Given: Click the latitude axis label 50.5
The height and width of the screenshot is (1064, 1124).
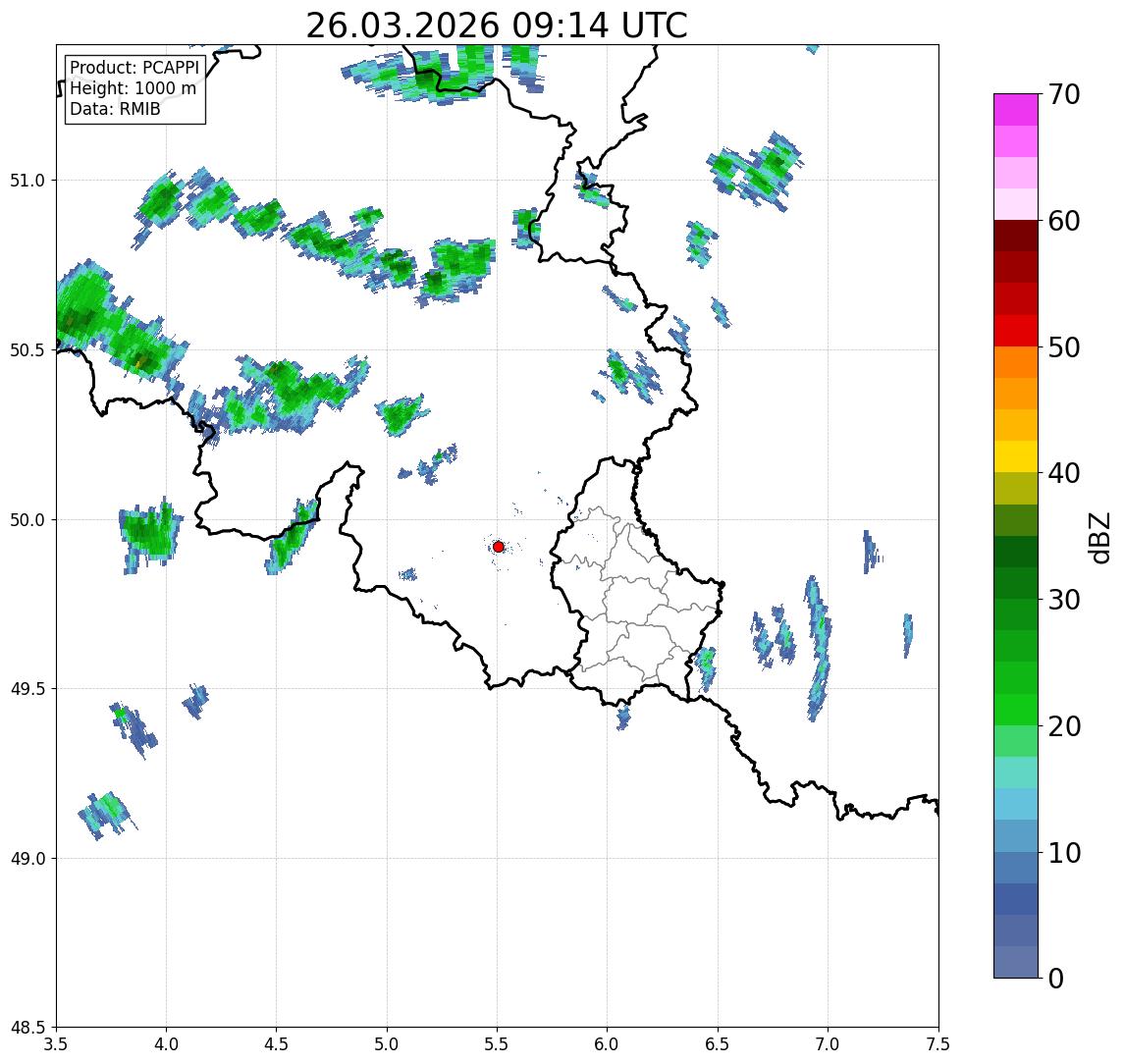Looking at the screenshot, I should tap(27, 349).
